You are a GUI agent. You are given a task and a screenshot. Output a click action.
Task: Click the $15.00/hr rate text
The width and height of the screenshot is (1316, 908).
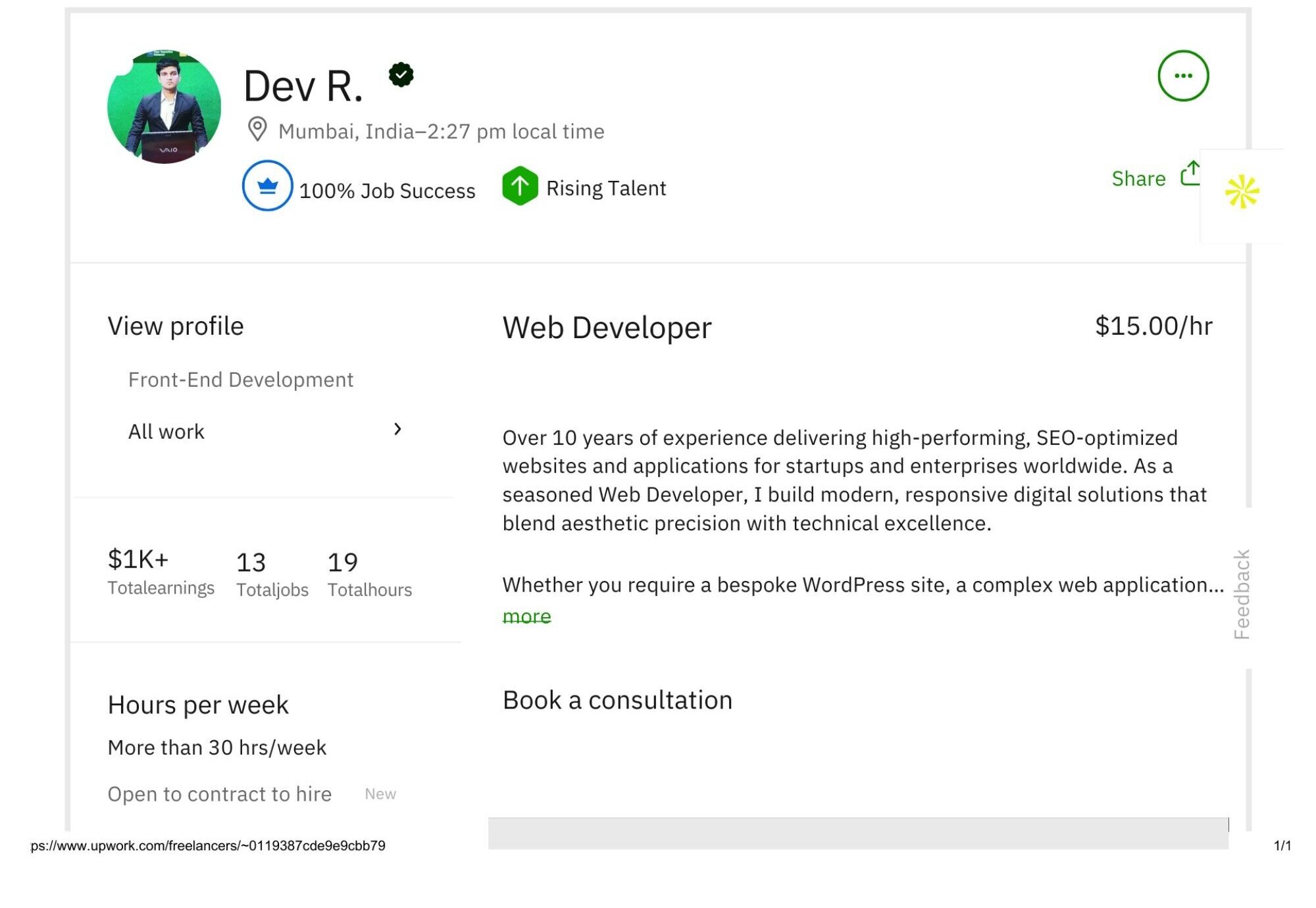click(1153, 326)
